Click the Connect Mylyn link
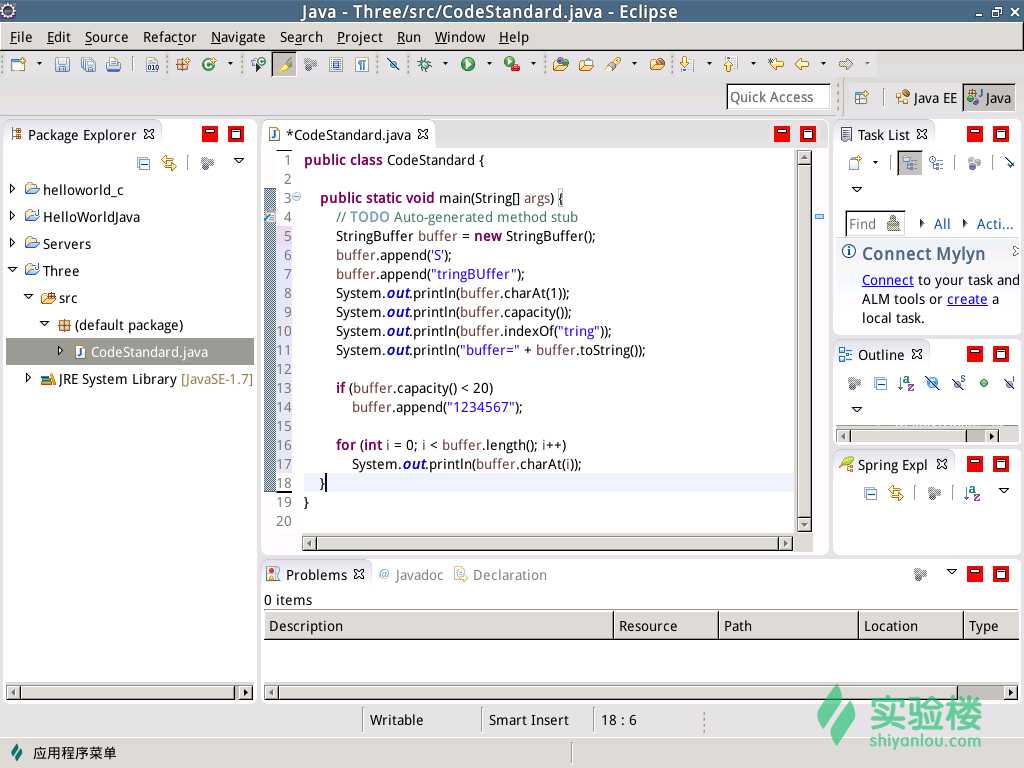The width and height of the screenshot is (1024, 768). (x=888, y=280)
